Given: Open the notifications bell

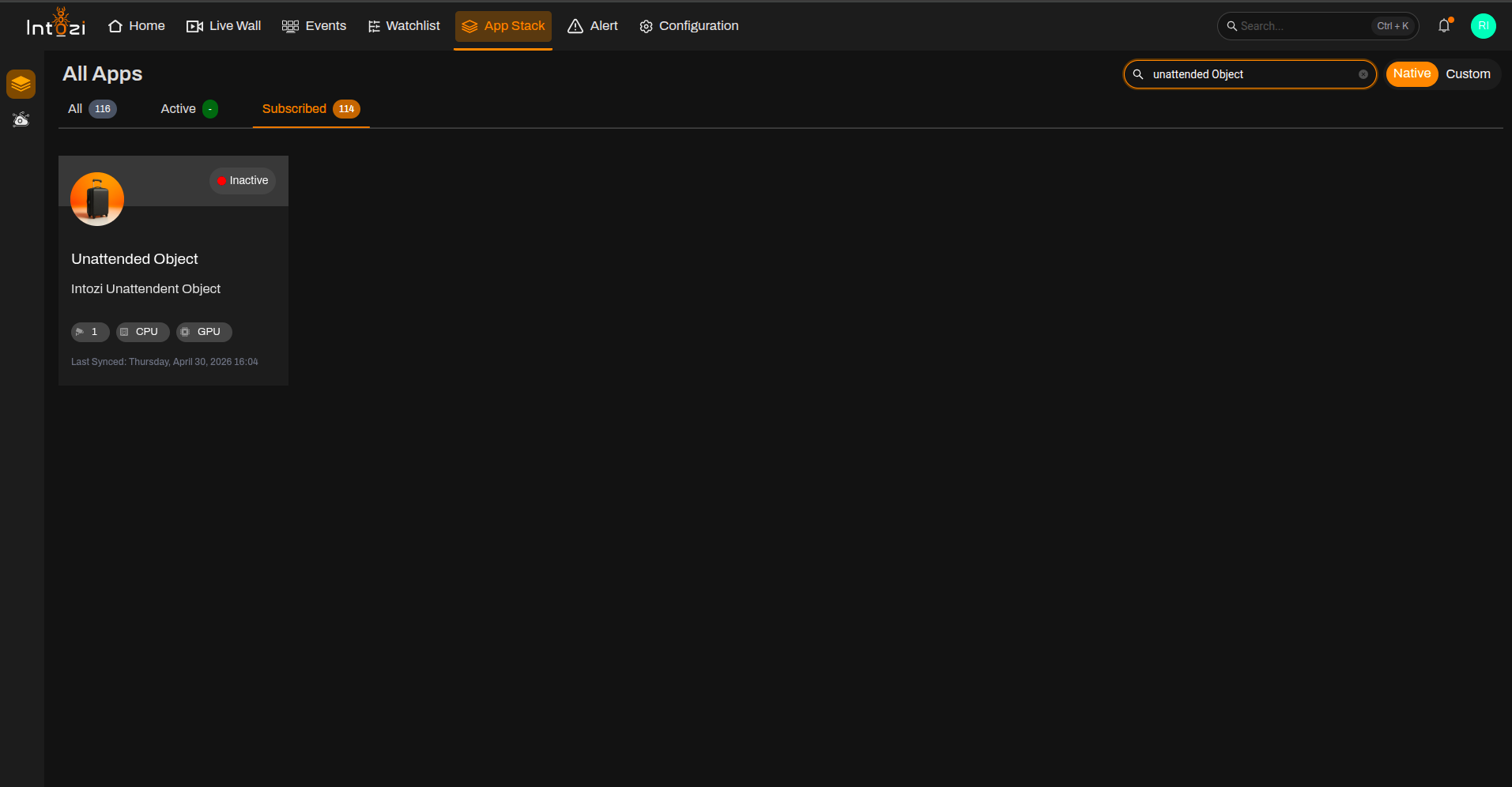Looking at the screenshot, I should coord(1444,25).
